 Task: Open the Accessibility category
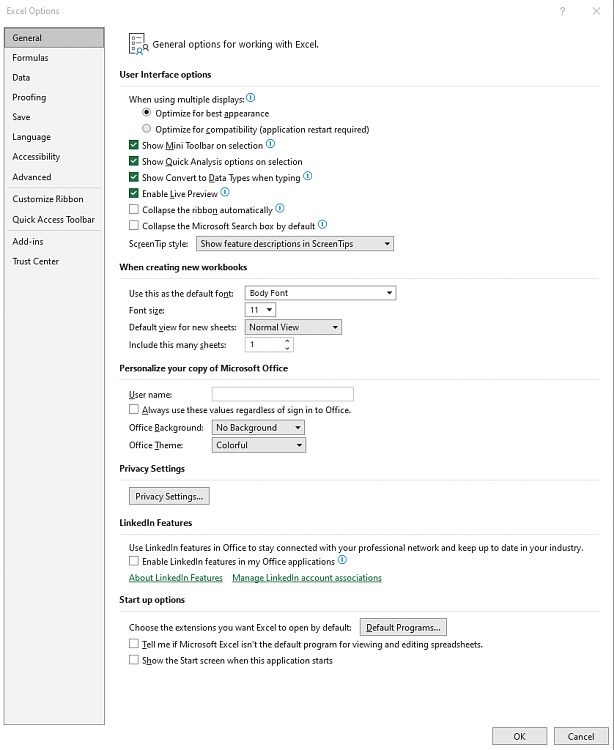tap(54, 157)
